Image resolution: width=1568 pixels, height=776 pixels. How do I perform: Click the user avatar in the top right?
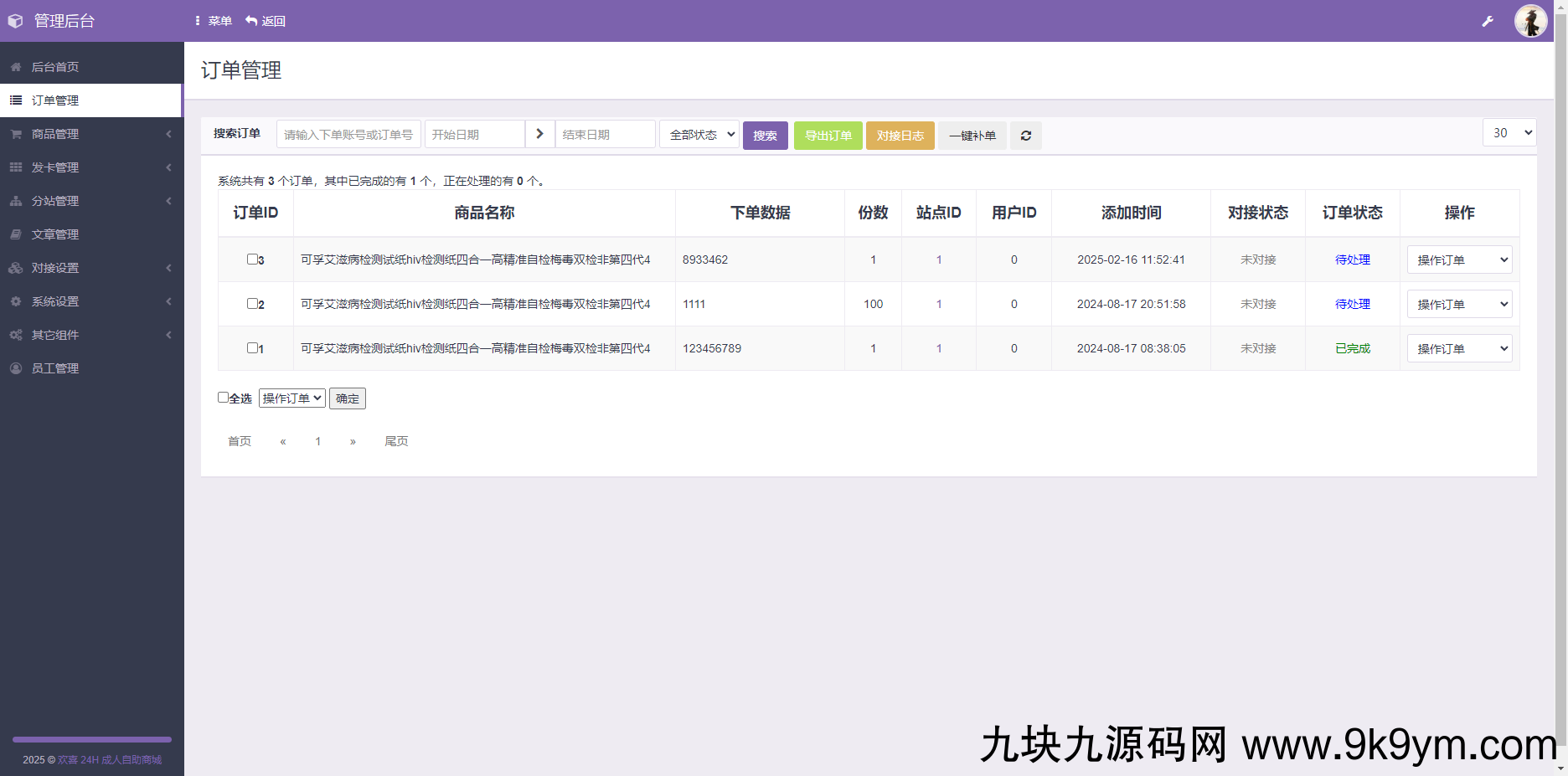1529,20
